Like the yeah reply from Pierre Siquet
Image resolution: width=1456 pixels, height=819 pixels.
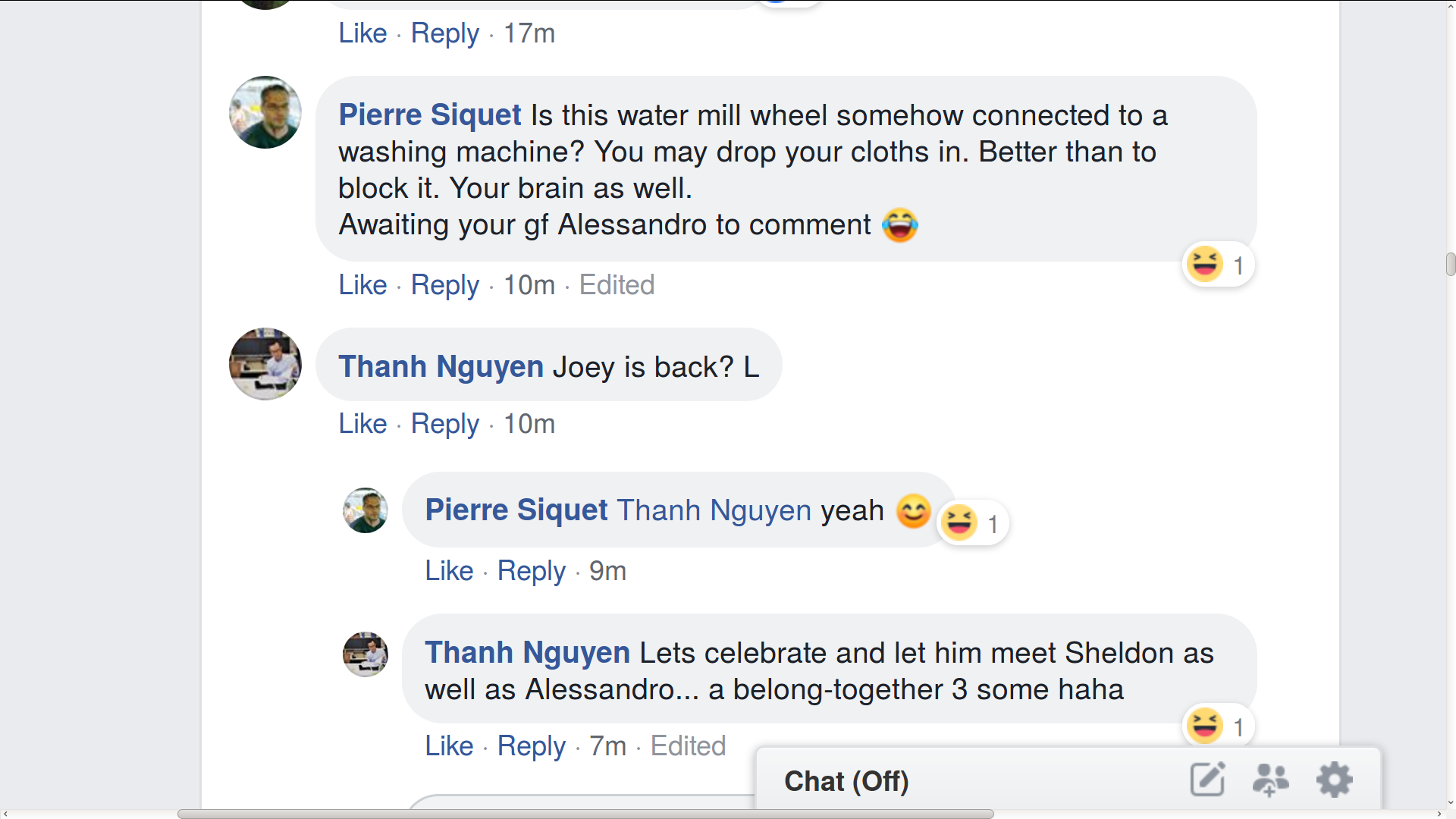click(448, 570)
